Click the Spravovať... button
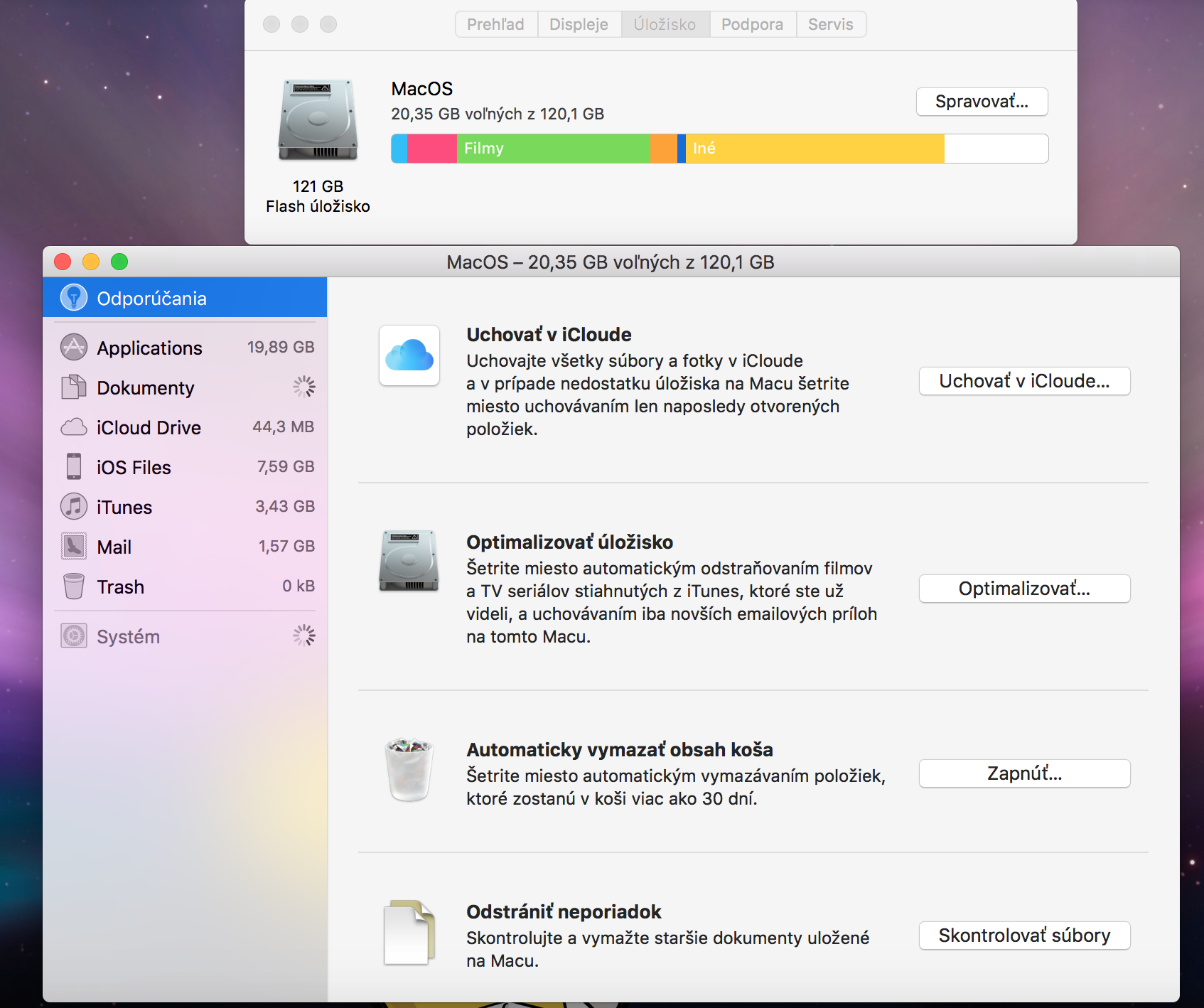This screenshot has width=1204, height=1008. pos(982,102)
